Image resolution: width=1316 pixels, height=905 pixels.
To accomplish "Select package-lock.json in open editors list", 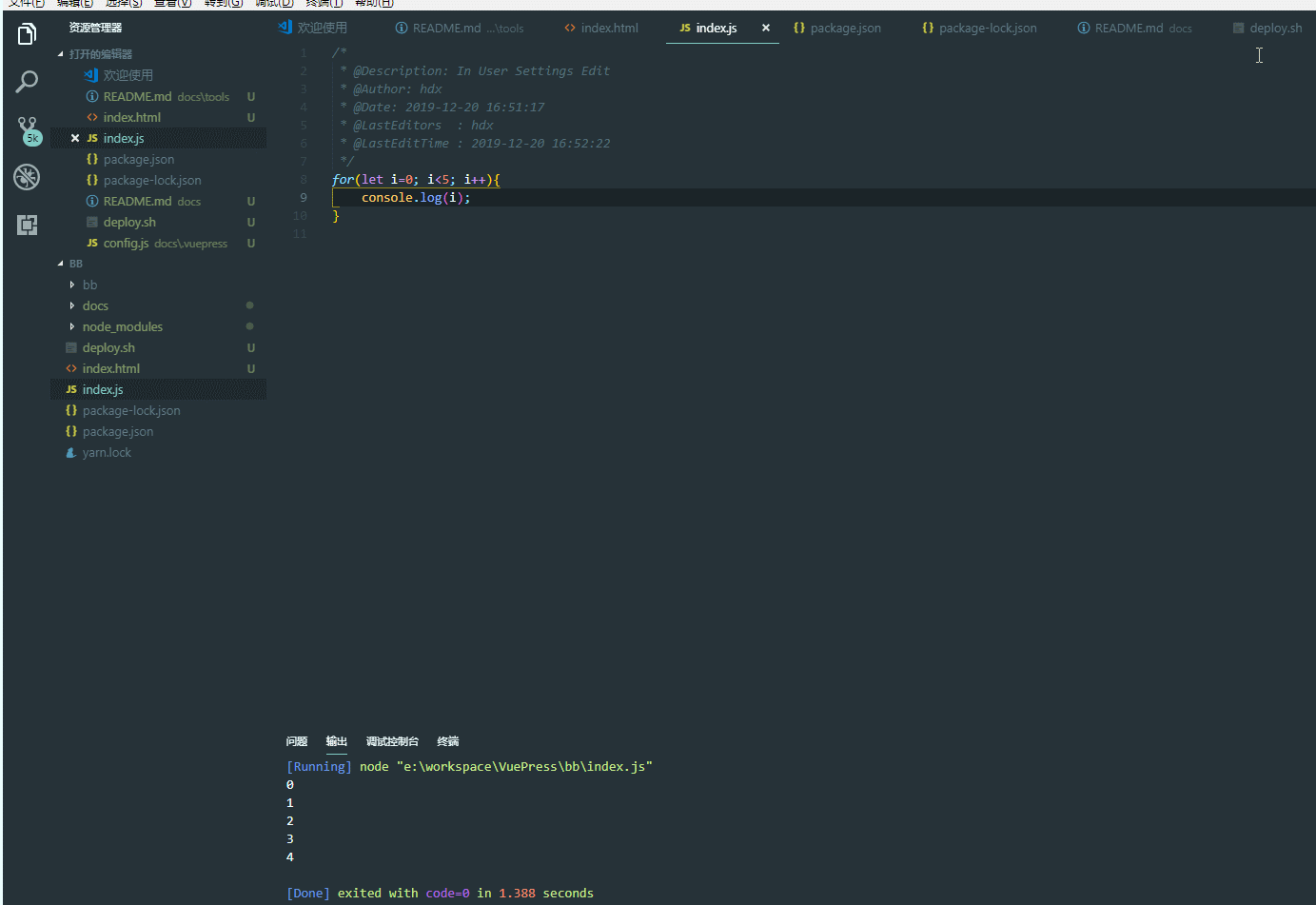I will (x=158, y=180).
